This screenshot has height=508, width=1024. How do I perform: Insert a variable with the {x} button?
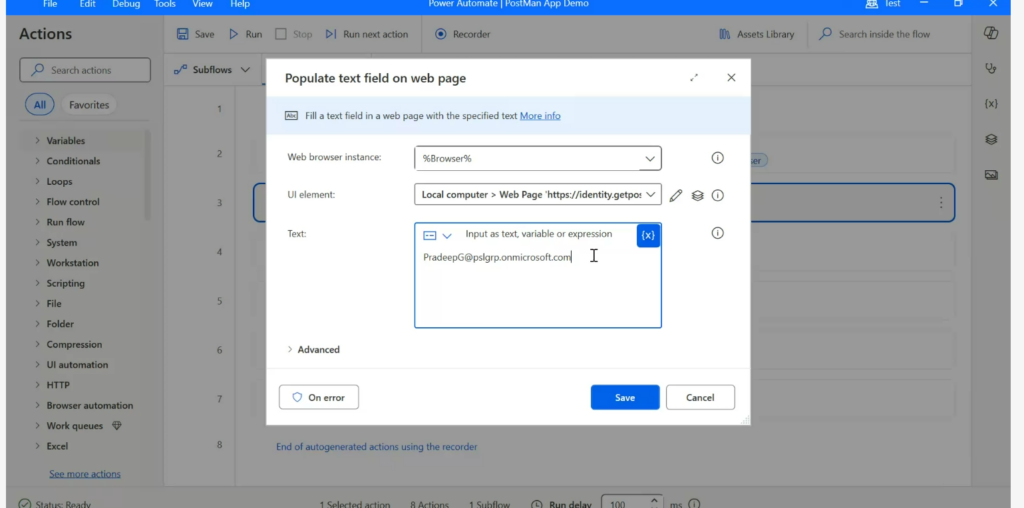648,235
